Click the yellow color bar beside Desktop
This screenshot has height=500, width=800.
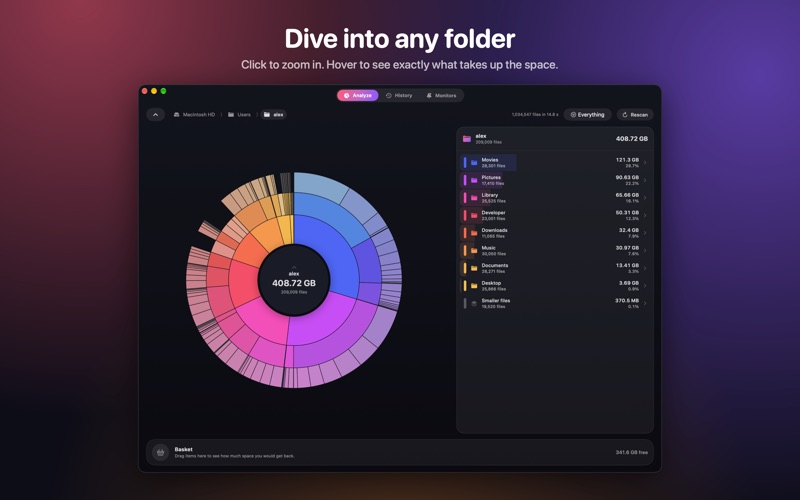pos(465,286)
